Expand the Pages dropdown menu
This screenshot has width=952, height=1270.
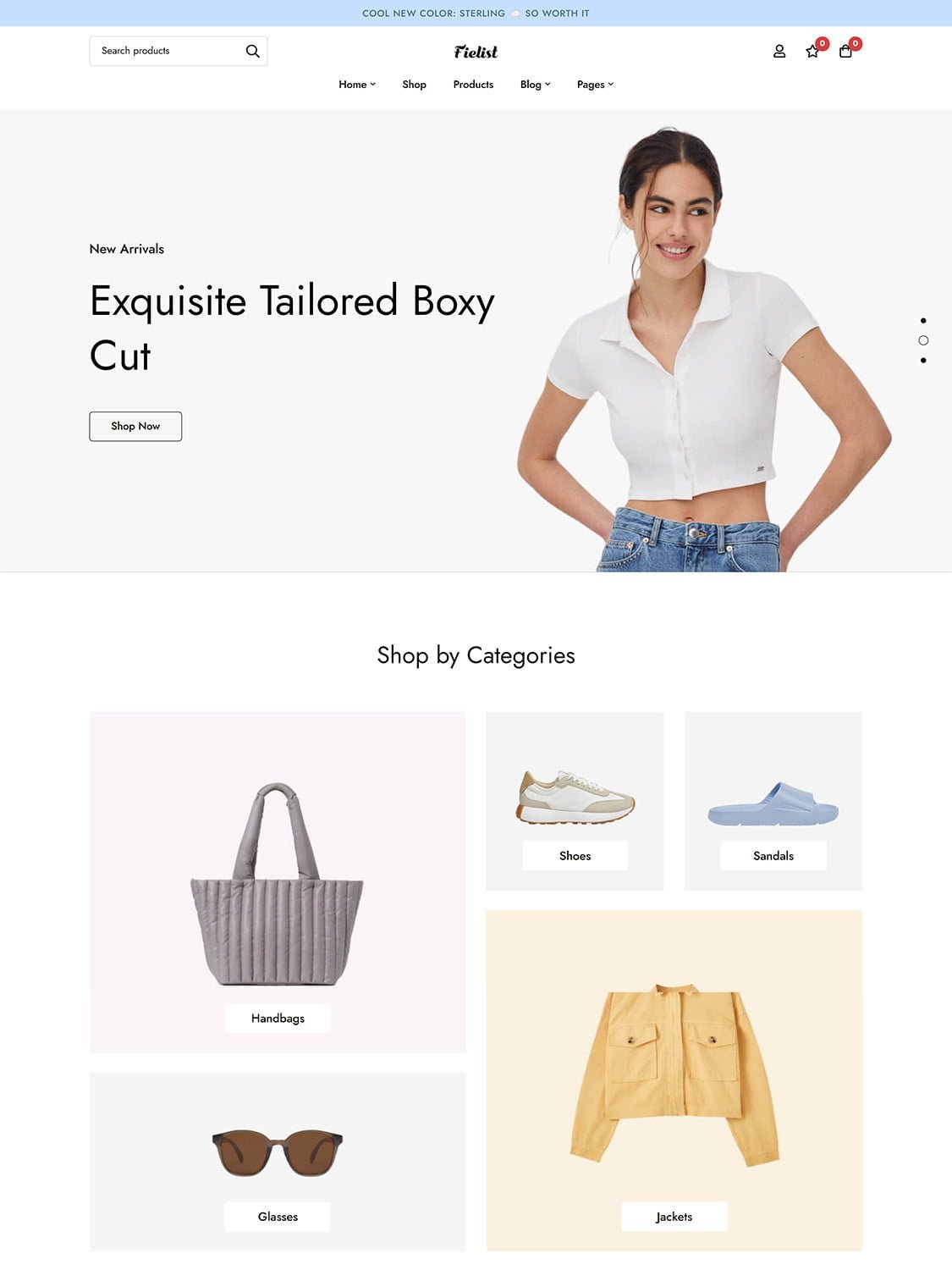click(x=595, y=85)
